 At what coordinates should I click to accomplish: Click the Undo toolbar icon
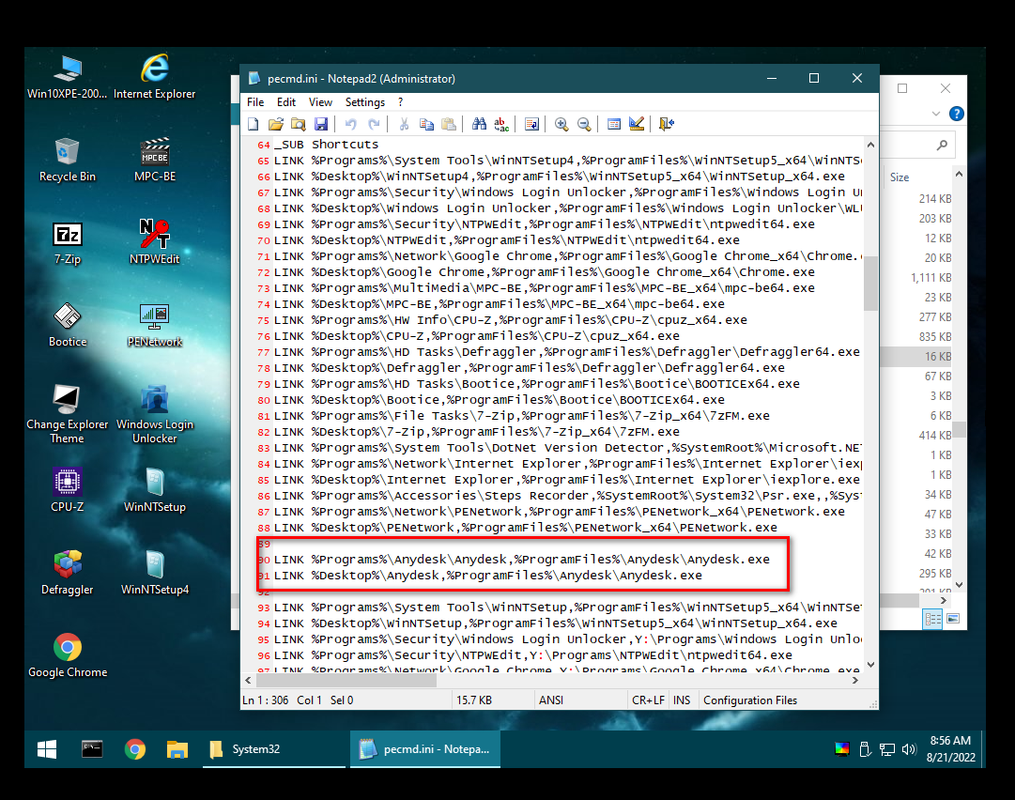(350, 124)
